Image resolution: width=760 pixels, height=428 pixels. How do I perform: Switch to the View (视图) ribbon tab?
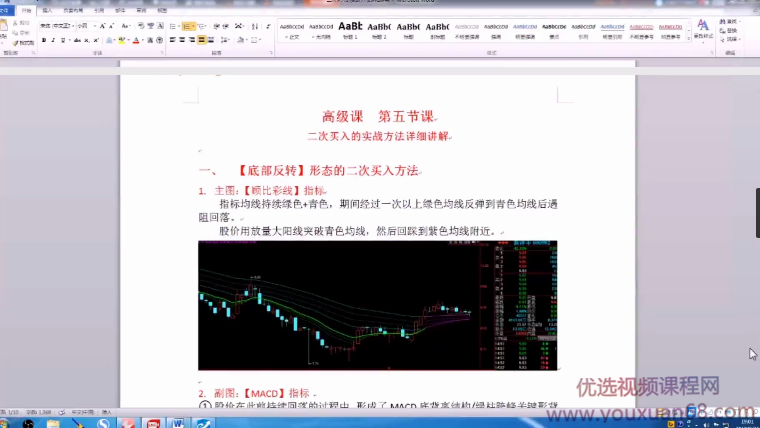[x=162, y=10]
